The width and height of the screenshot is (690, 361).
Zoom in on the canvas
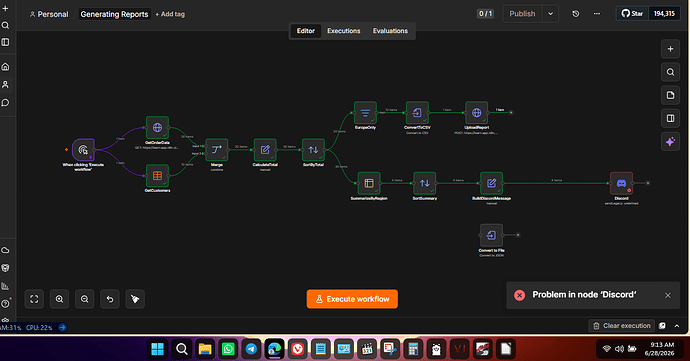(x=59, y=299)
